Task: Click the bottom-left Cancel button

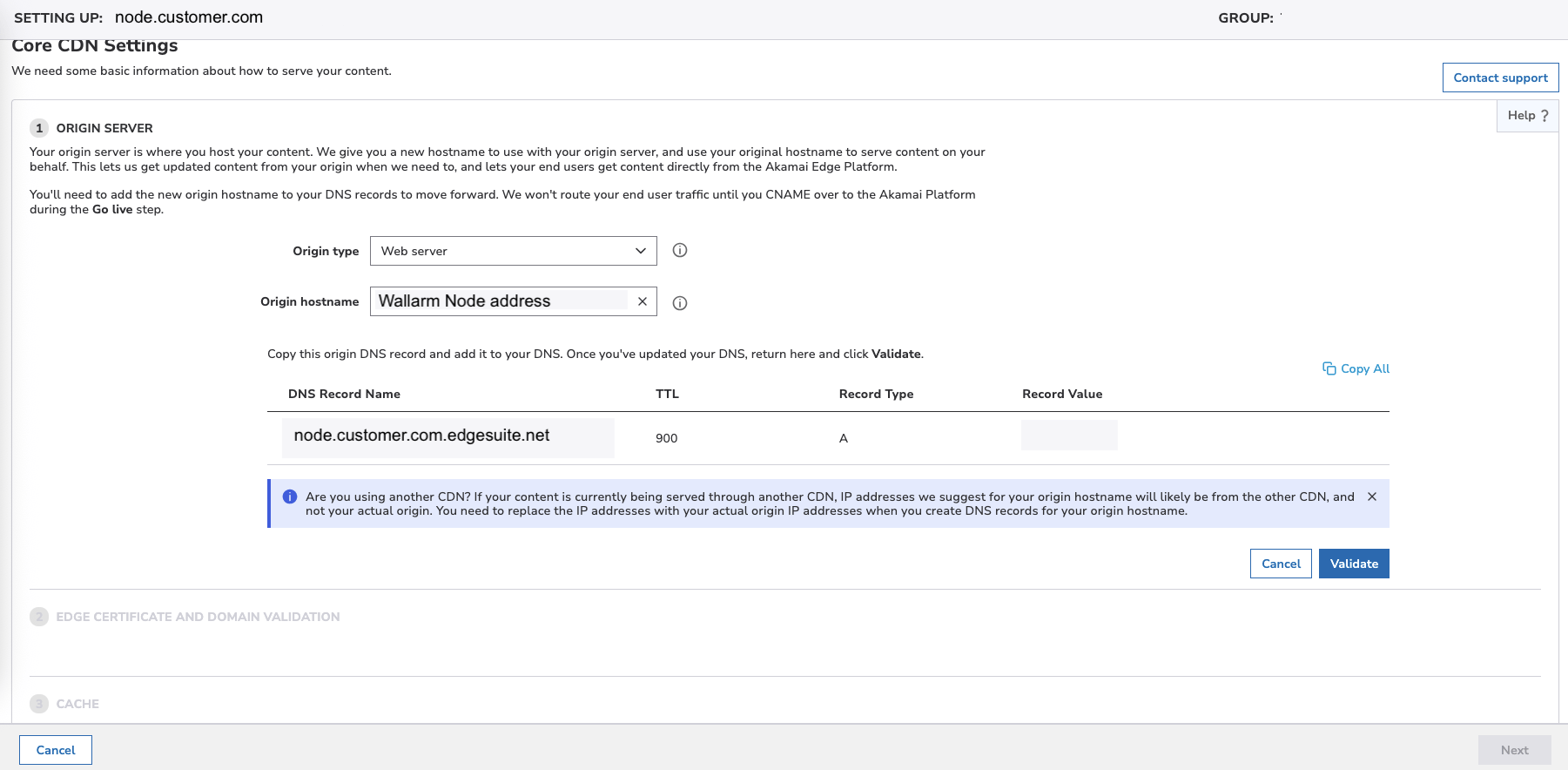Action: click(x=56, y=750)
